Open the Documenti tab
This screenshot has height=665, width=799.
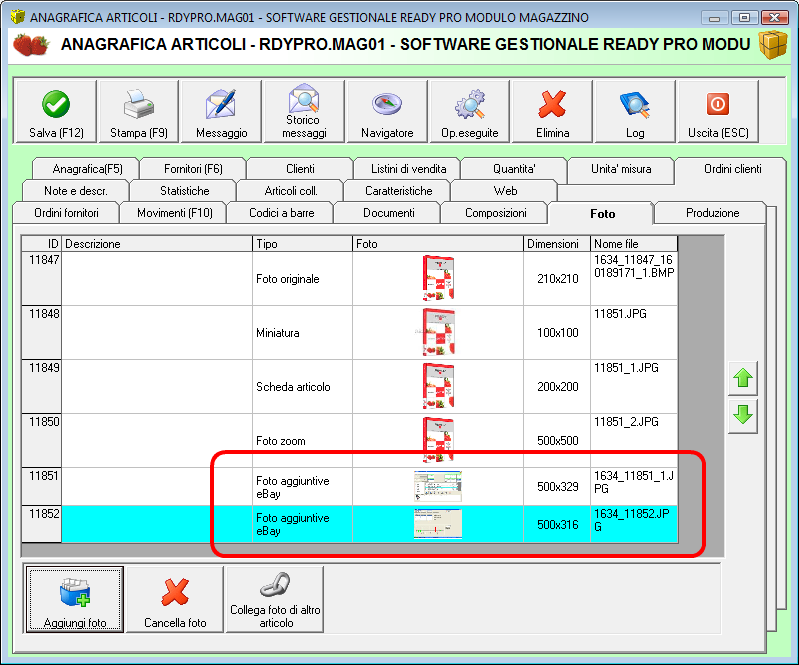coord(388,212)
